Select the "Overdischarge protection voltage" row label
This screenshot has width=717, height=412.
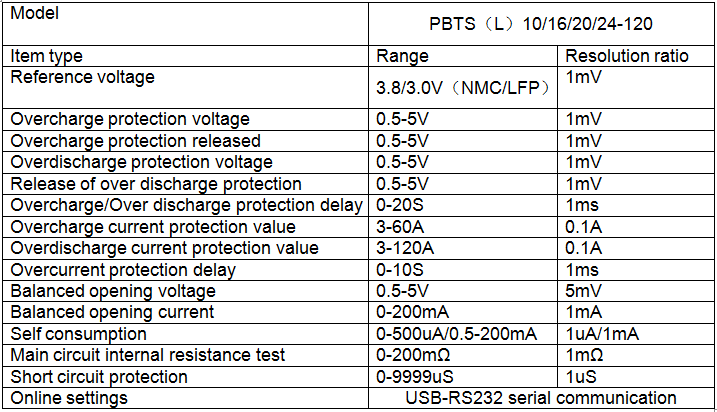point(141,162)
